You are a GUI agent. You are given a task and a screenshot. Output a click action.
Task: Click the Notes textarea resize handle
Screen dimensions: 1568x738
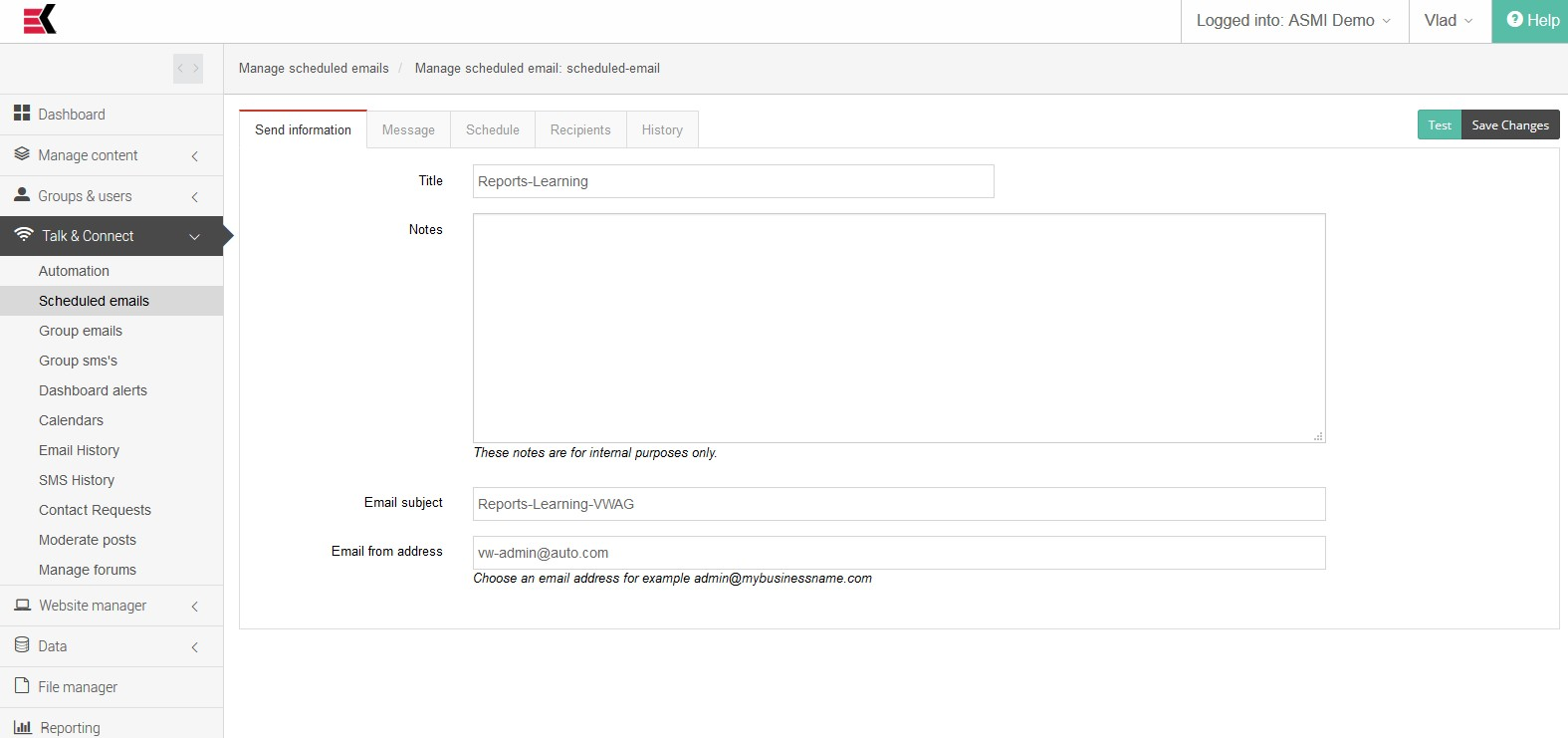[x=1318, y=436]
